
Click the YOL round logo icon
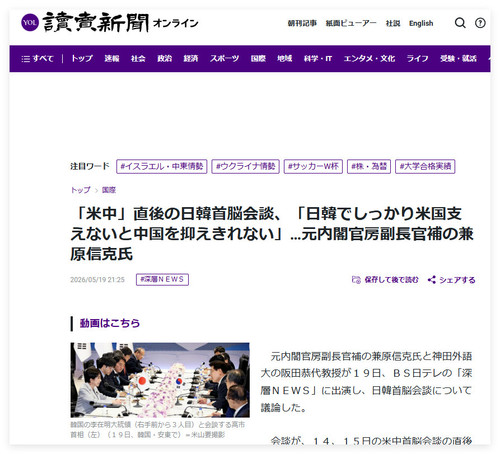click(30, 23)
